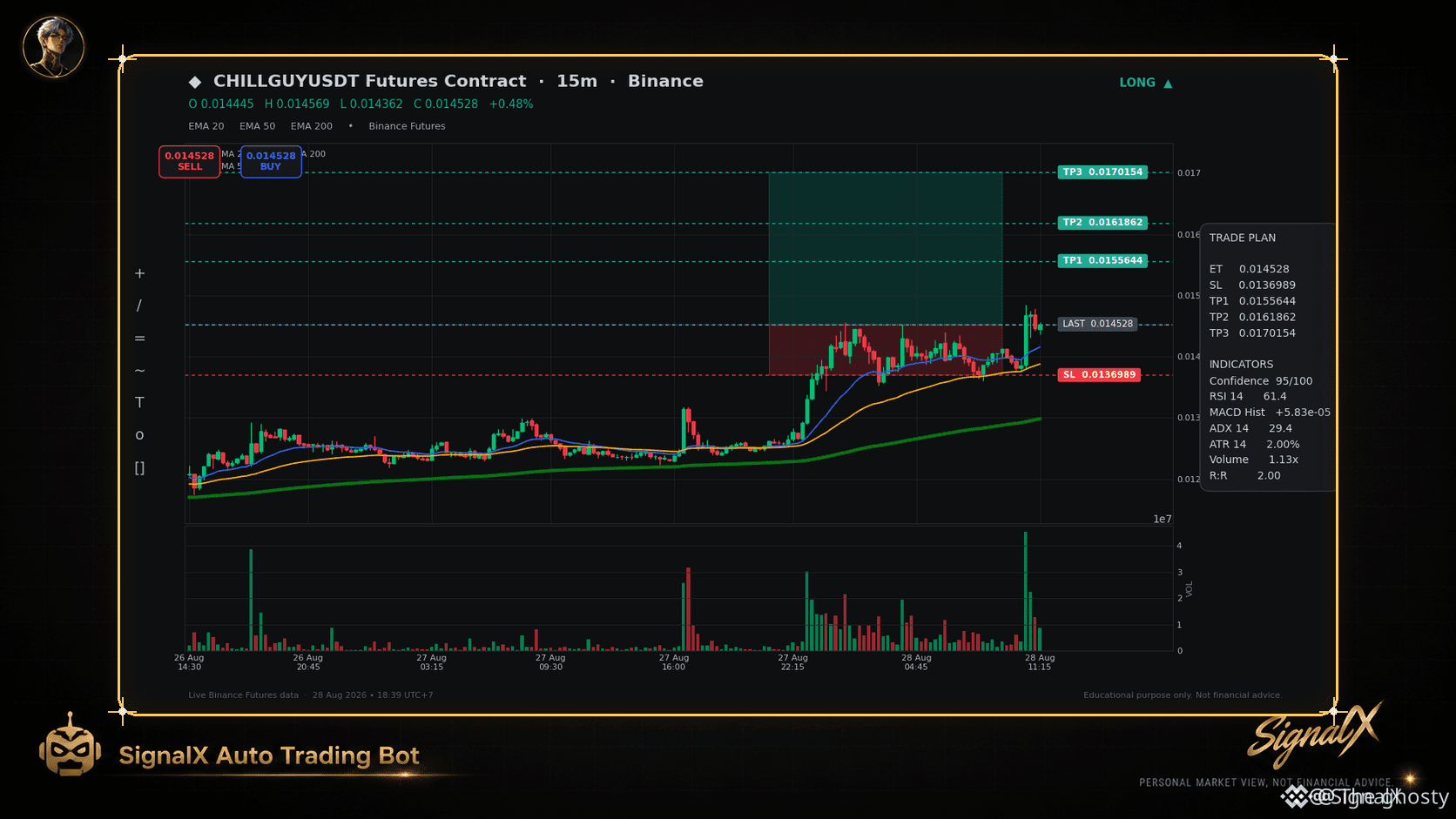Click the +0.48% change value
The height and width of the screenshot is (819, 1456).
511,104
